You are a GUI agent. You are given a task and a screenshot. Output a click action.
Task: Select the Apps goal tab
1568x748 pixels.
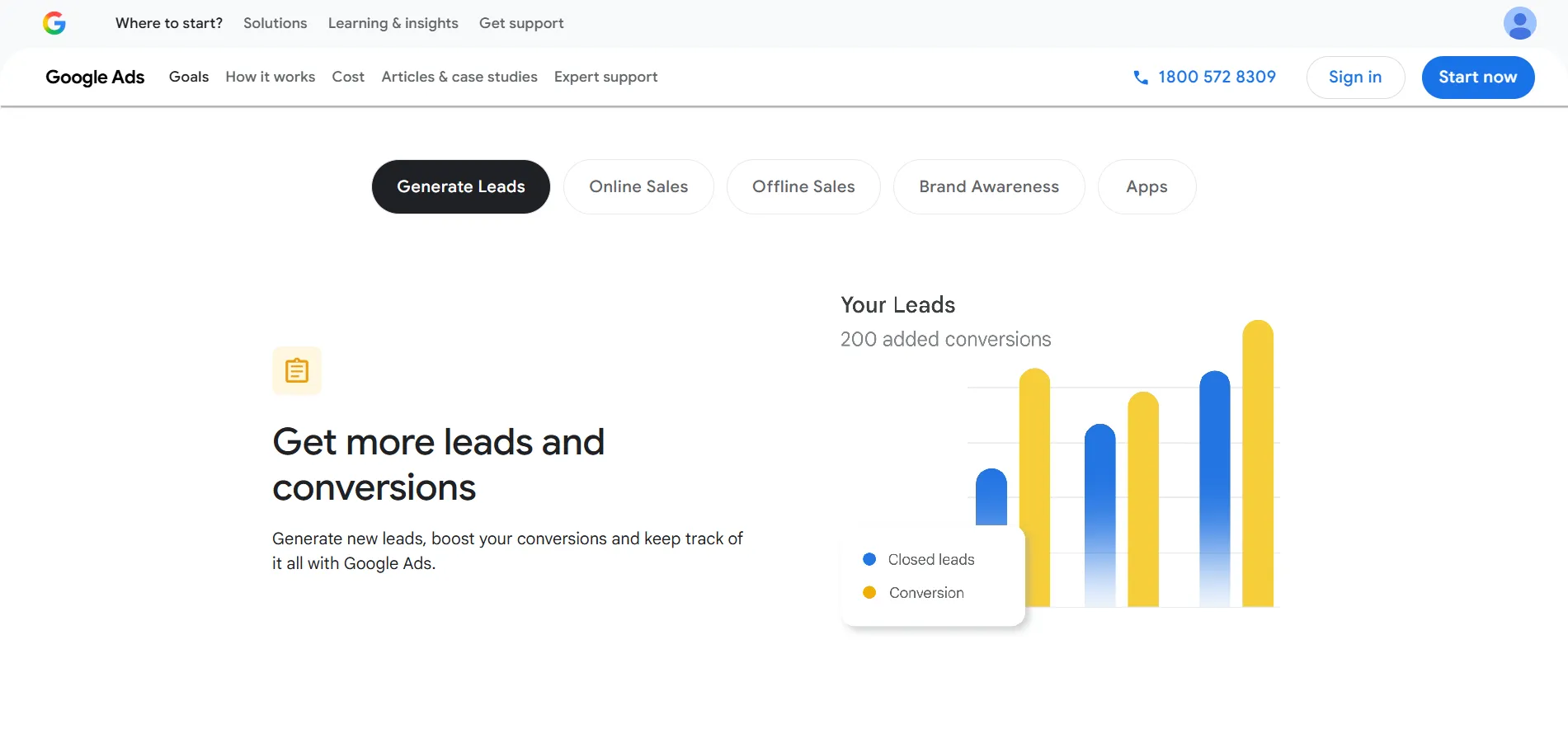coord(1147,187)
